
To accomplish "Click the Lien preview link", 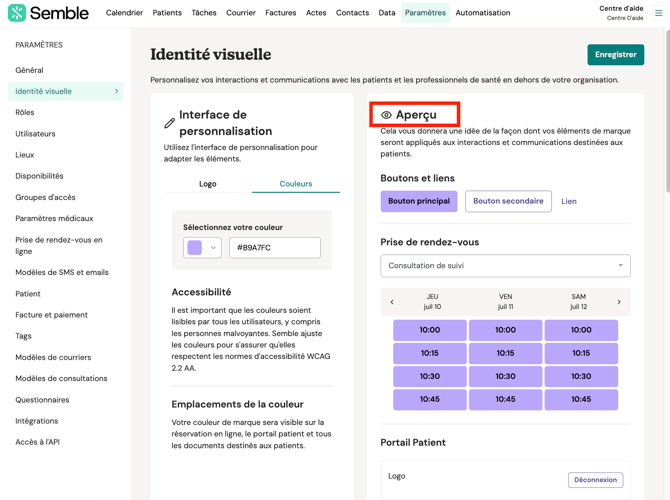I will [x=569, y=201].
